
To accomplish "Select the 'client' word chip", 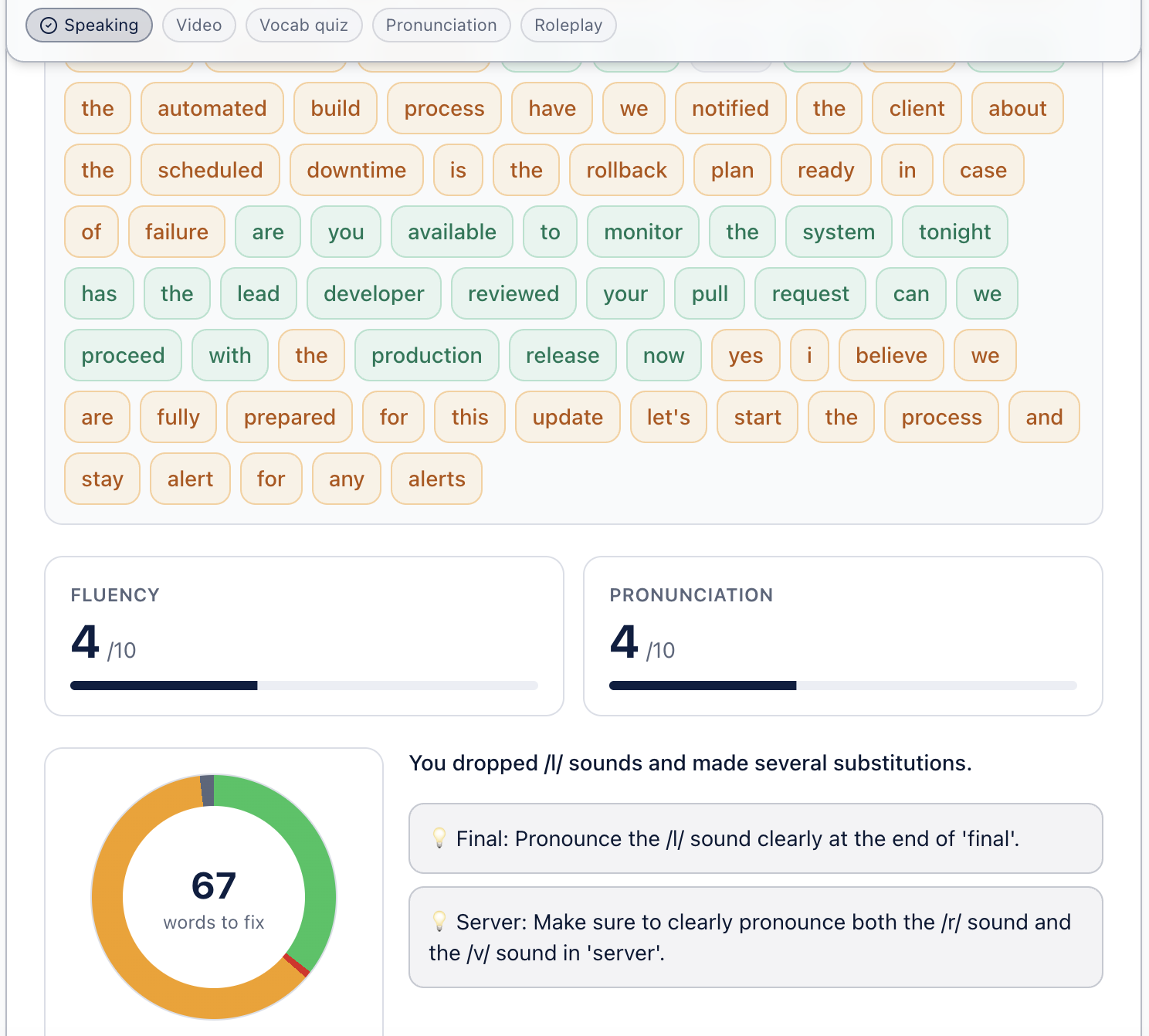I will point(917,108).
